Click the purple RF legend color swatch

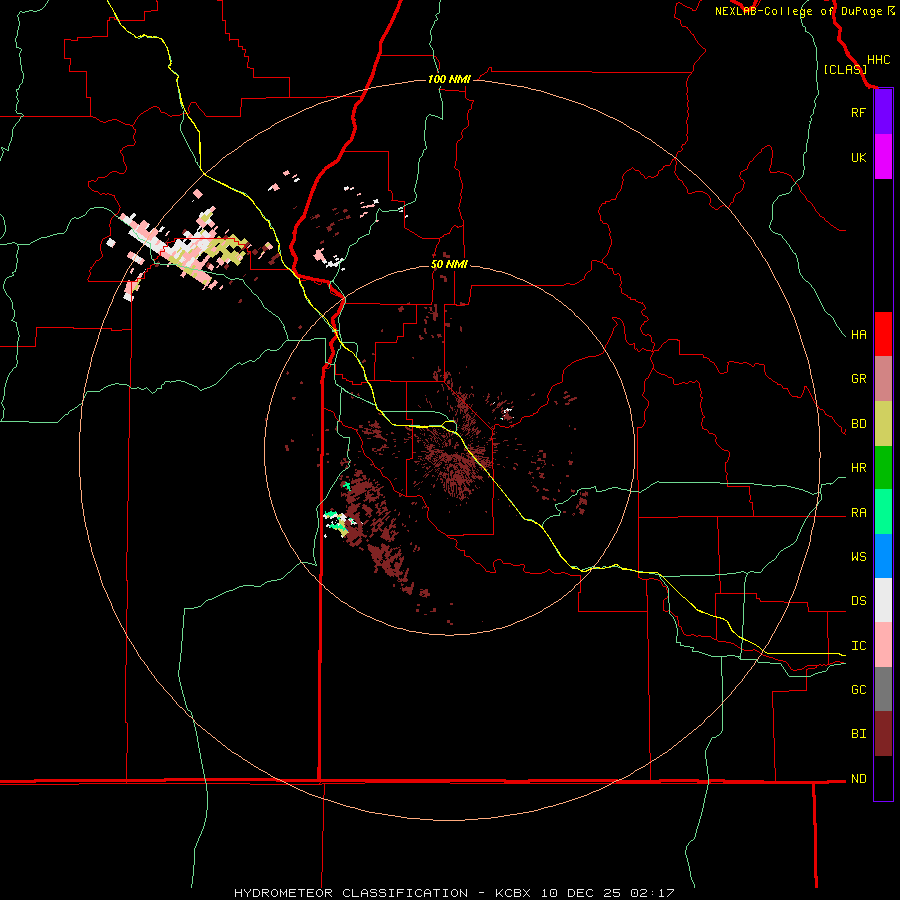[x=883, y=112]
